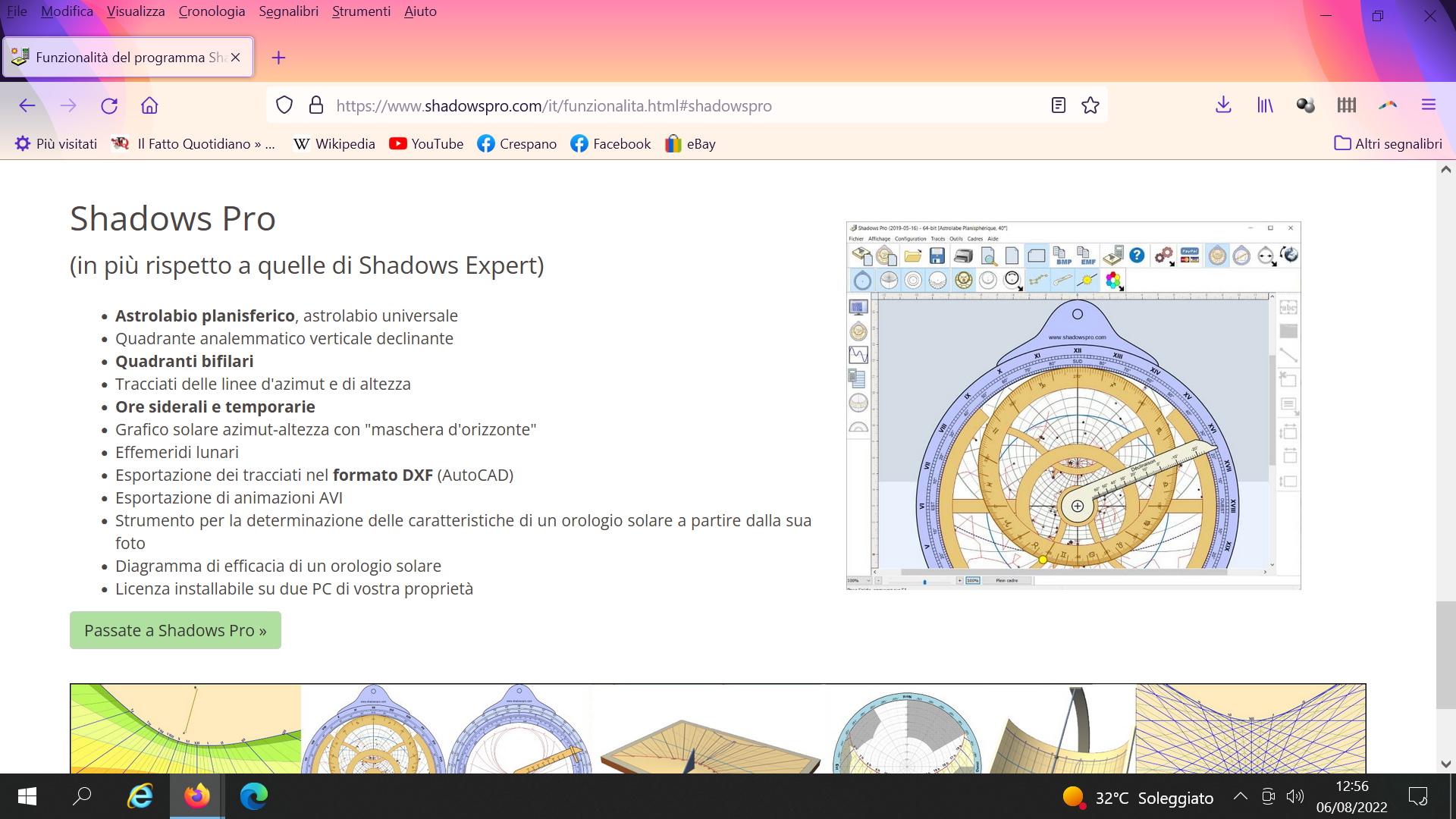The image size is (1456, 819).
Task: Expand the Altri segnalibri folder
Action: click(x=1388, y=144)
